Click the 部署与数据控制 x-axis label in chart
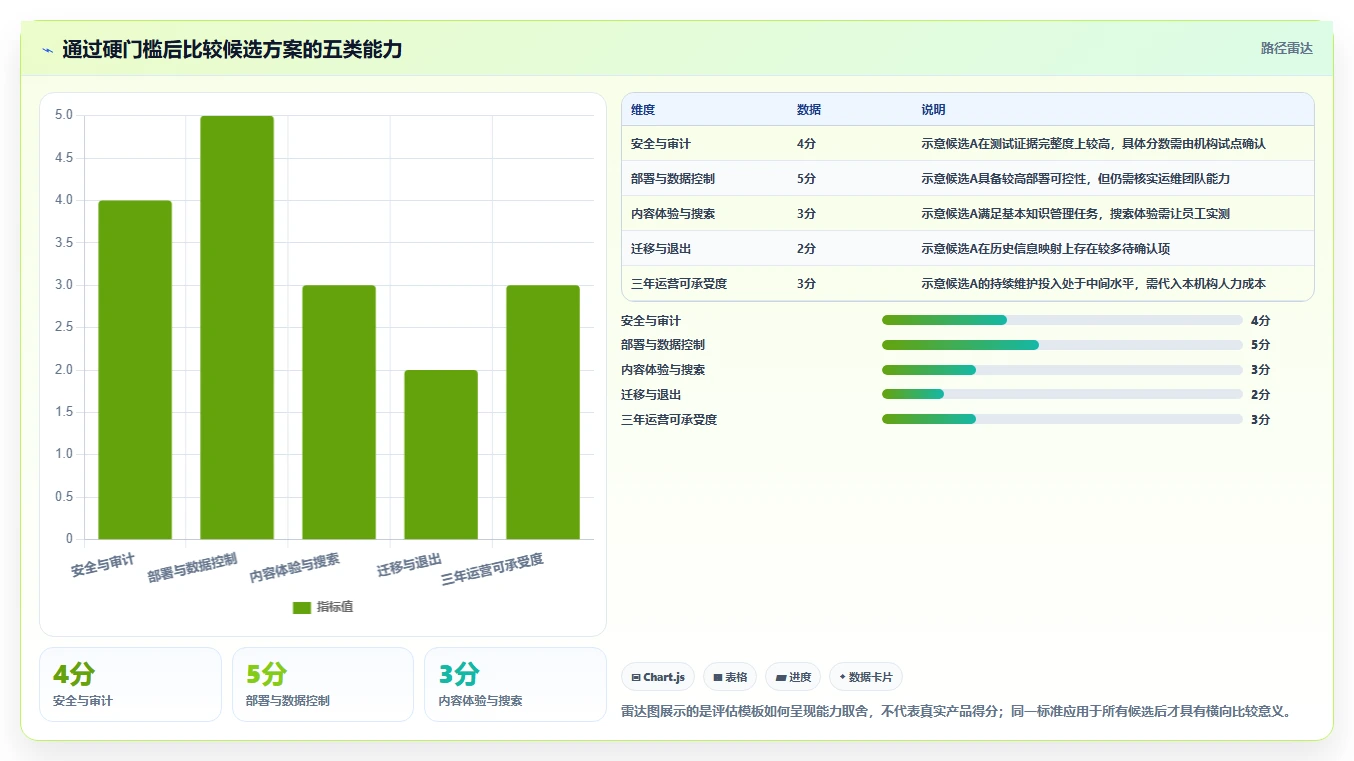 193,567
